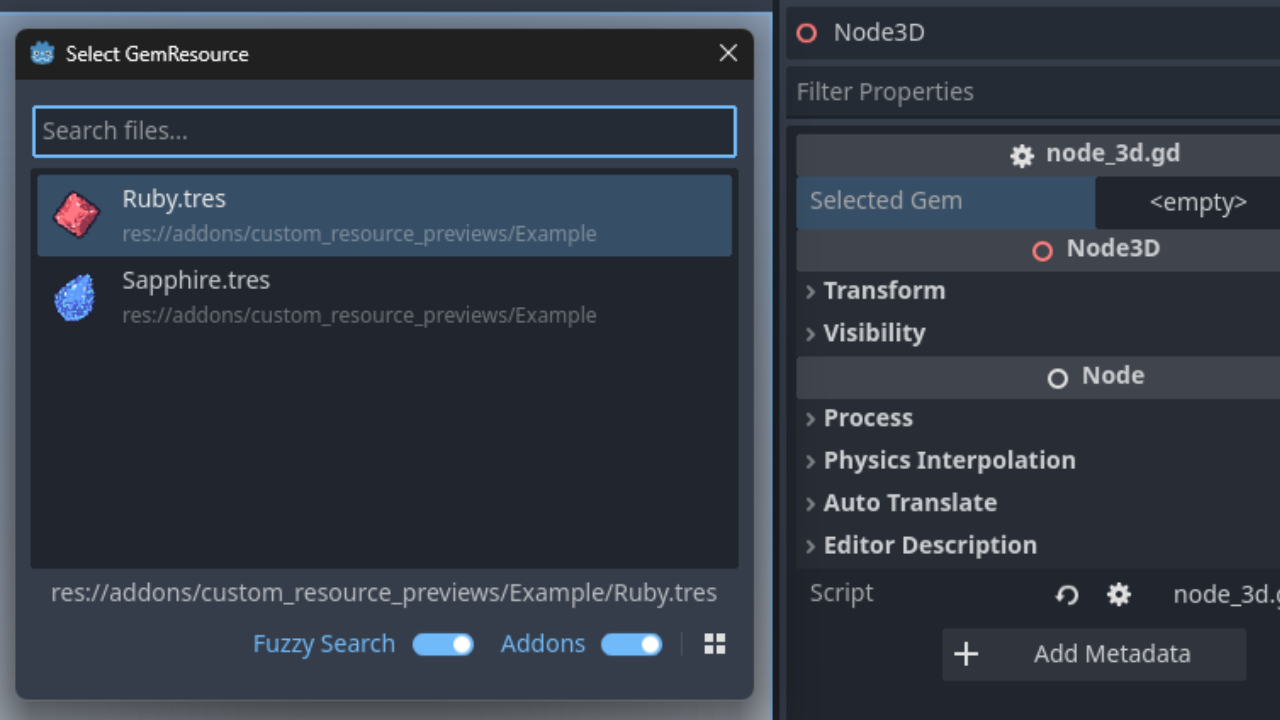
Task: Click the plus icon on Add Metadata
Action: (966, 654)
